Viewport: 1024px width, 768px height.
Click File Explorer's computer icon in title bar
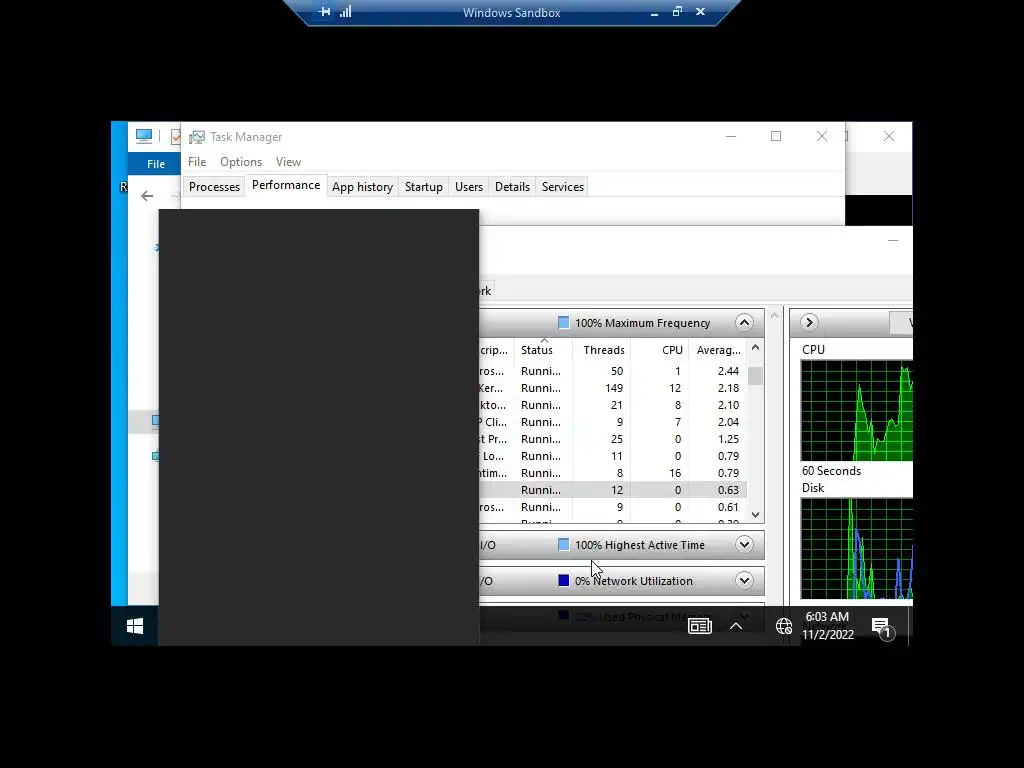pyautogui.click(x=144, y=136)
